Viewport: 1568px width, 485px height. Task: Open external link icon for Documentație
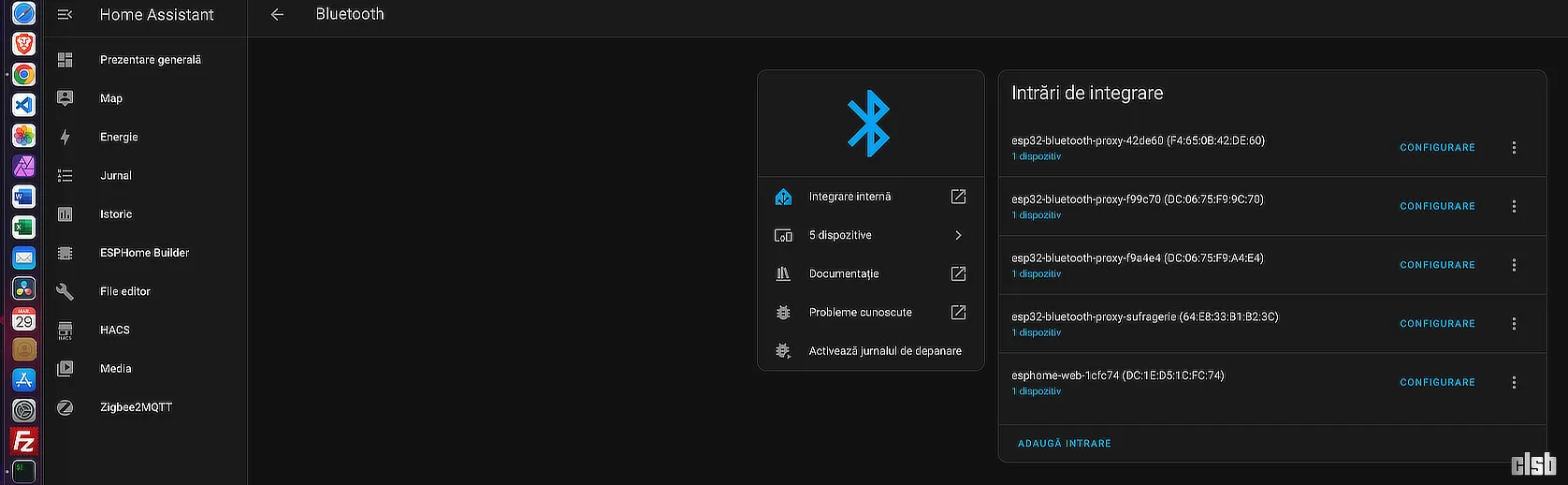coord(958,273)
